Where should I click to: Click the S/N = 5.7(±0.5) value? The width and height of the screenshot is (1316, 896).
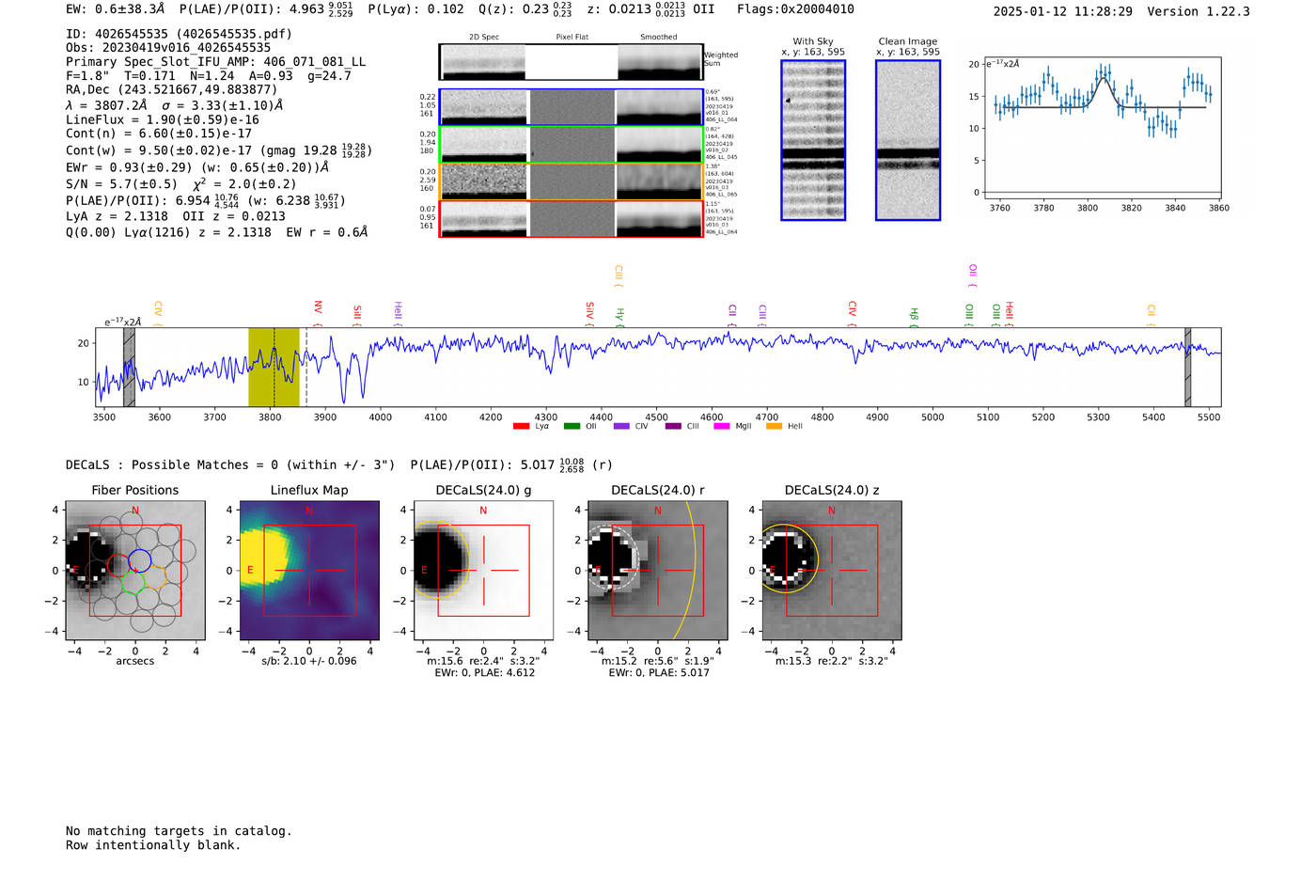[121, 184]
